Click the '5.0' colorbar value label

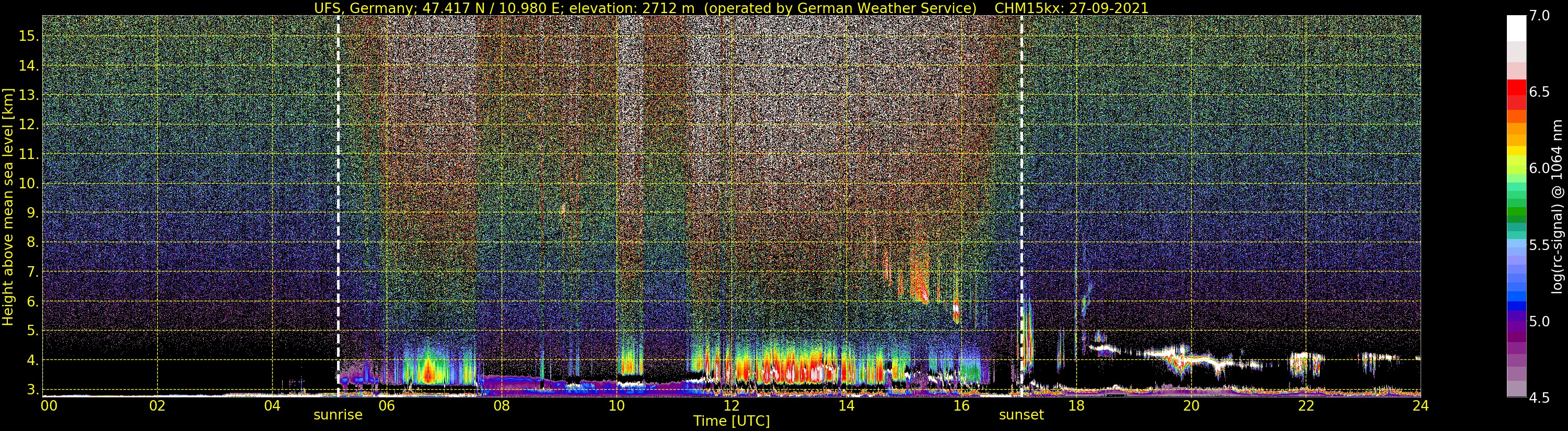1539,321
